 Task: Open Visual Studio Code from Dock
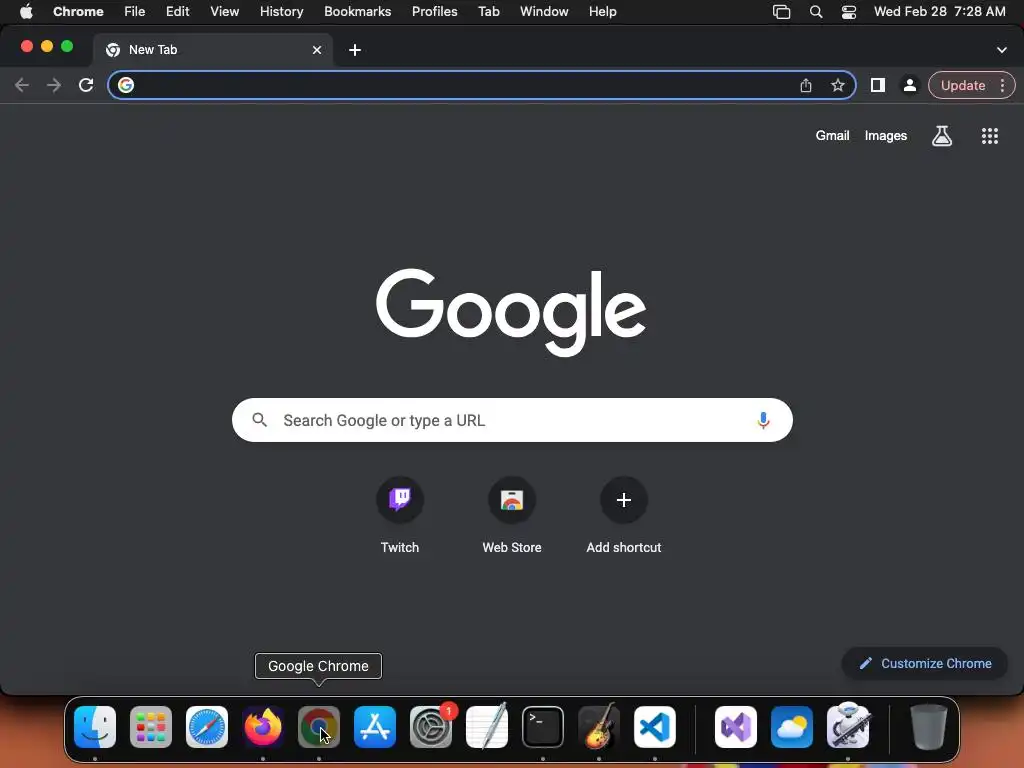tap(655, 727)
